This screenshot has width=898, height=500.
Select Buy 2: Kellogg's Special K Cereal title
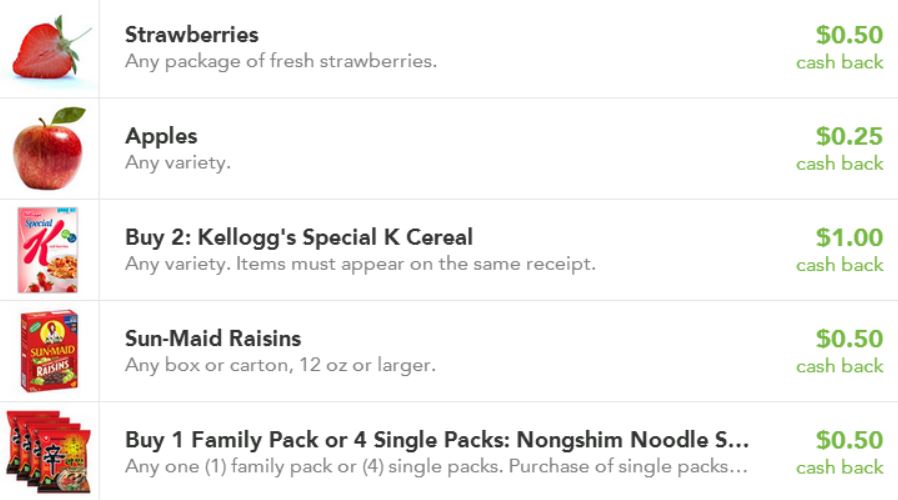298,238
